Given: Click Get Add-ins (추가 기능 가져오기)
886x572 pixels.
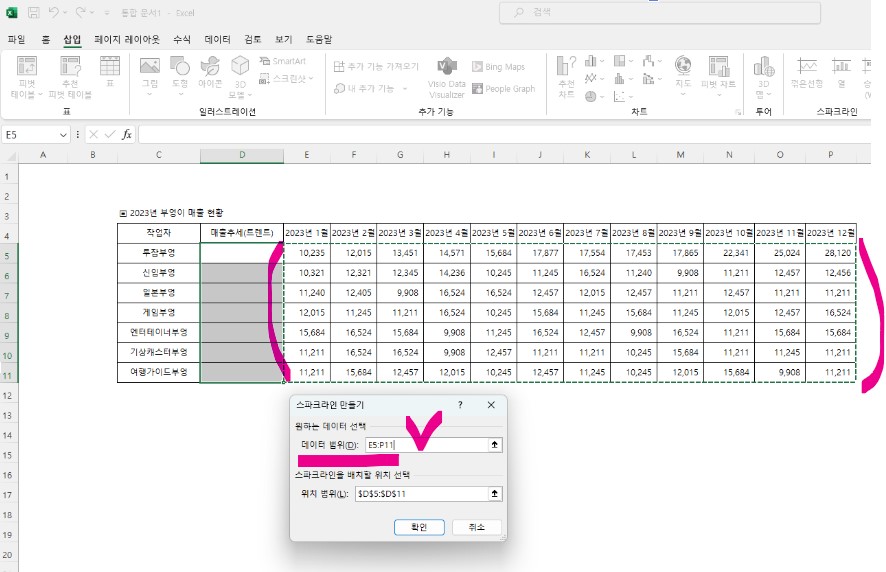Looking at the screenshot, I should (x=376, y=67).
